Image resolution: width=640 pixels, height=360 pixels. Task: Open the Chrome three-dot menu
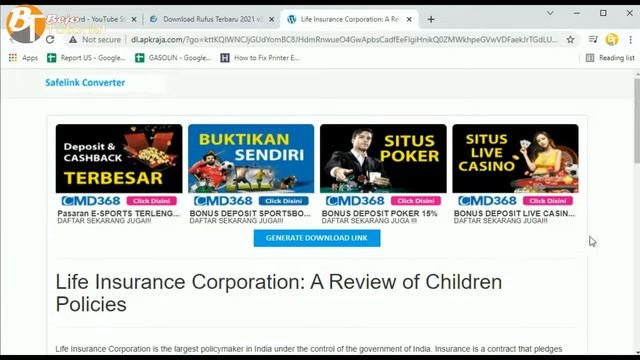[630, 40]
